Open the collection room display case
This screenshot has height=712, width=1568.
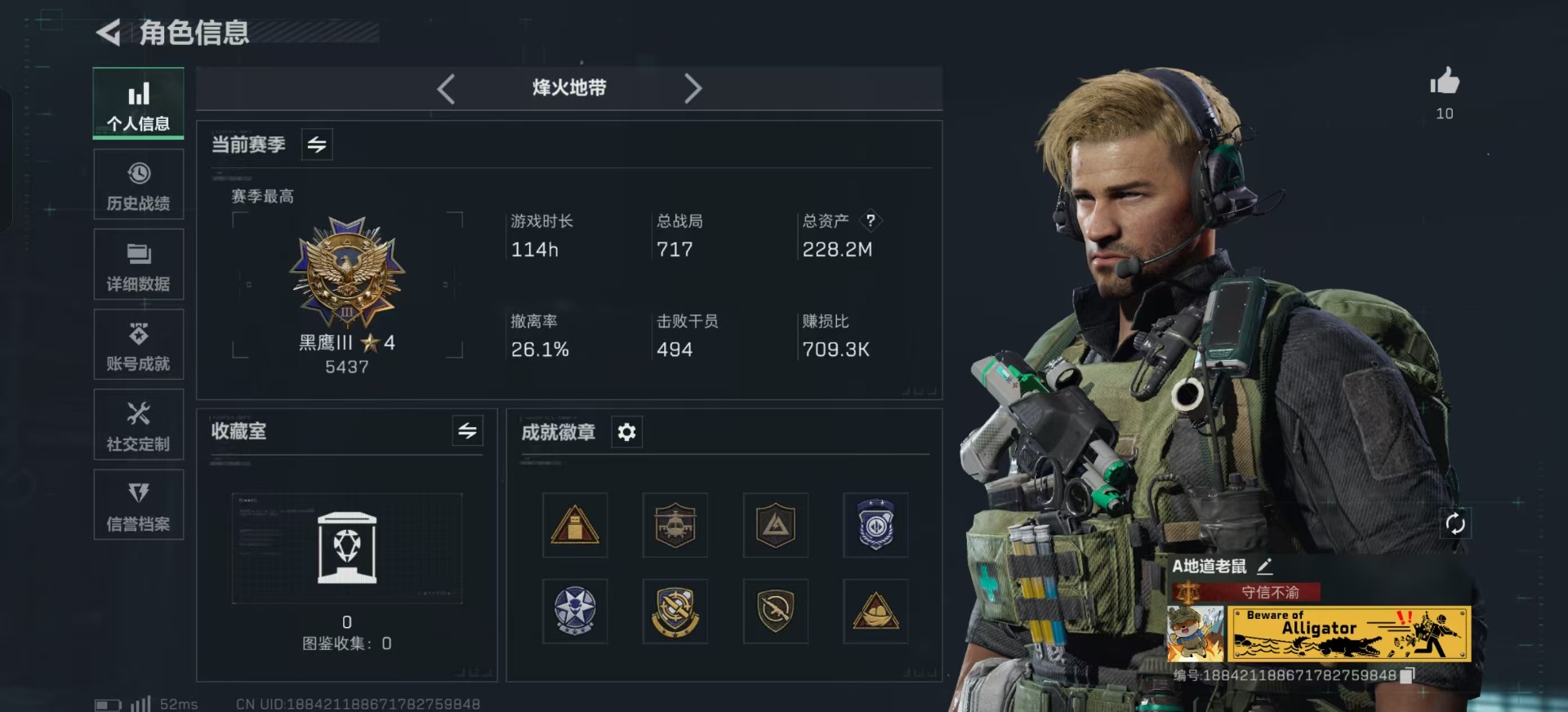[x=347, y=548]
